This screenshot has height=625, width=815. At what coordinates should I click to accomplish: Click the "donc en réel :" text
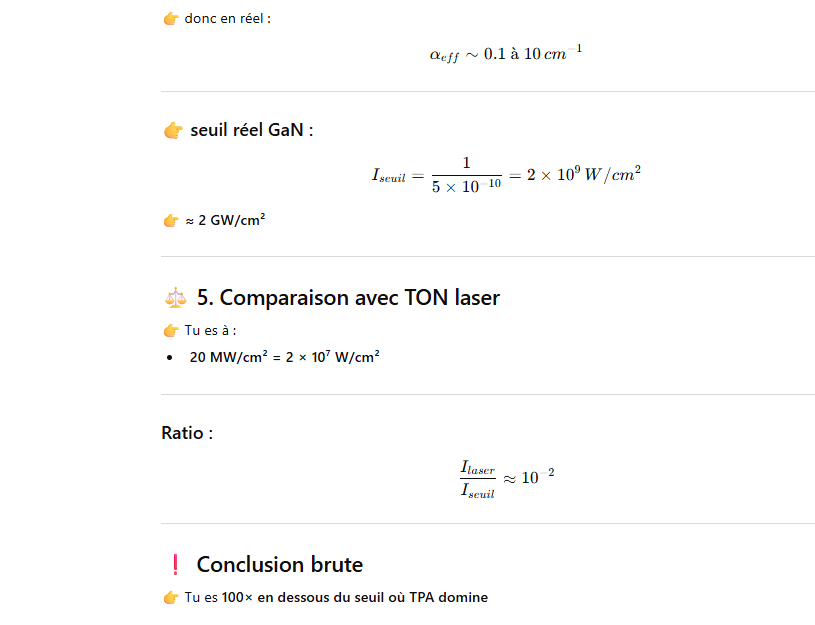tap(228, 19)
